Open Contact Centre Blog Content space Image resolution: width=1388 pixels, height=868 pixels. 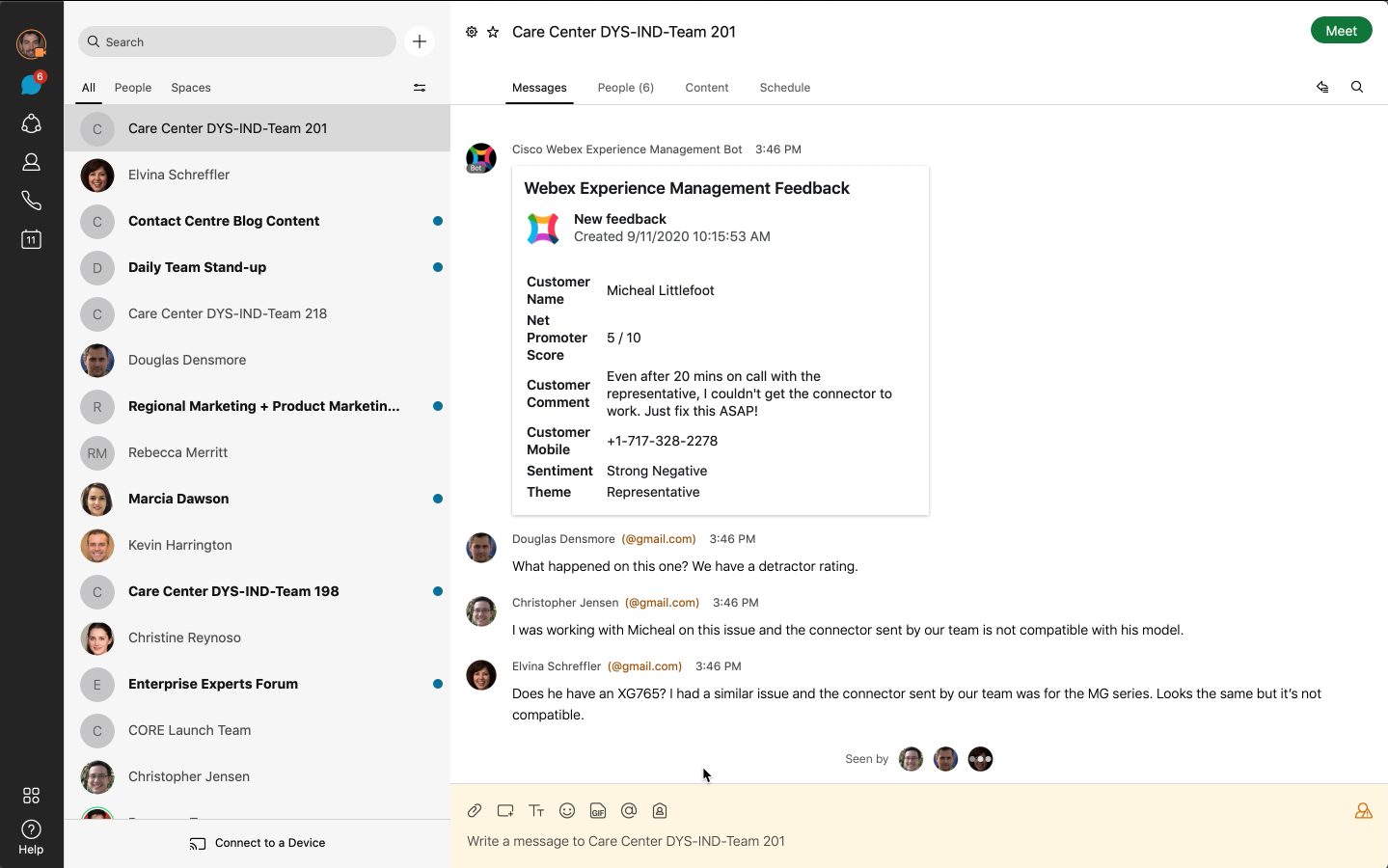[258, 221]
